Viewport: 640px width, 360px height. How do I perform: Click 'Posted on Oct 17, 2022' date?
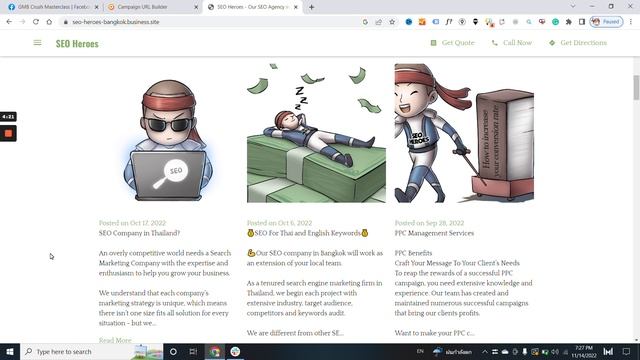pos(132,223)
